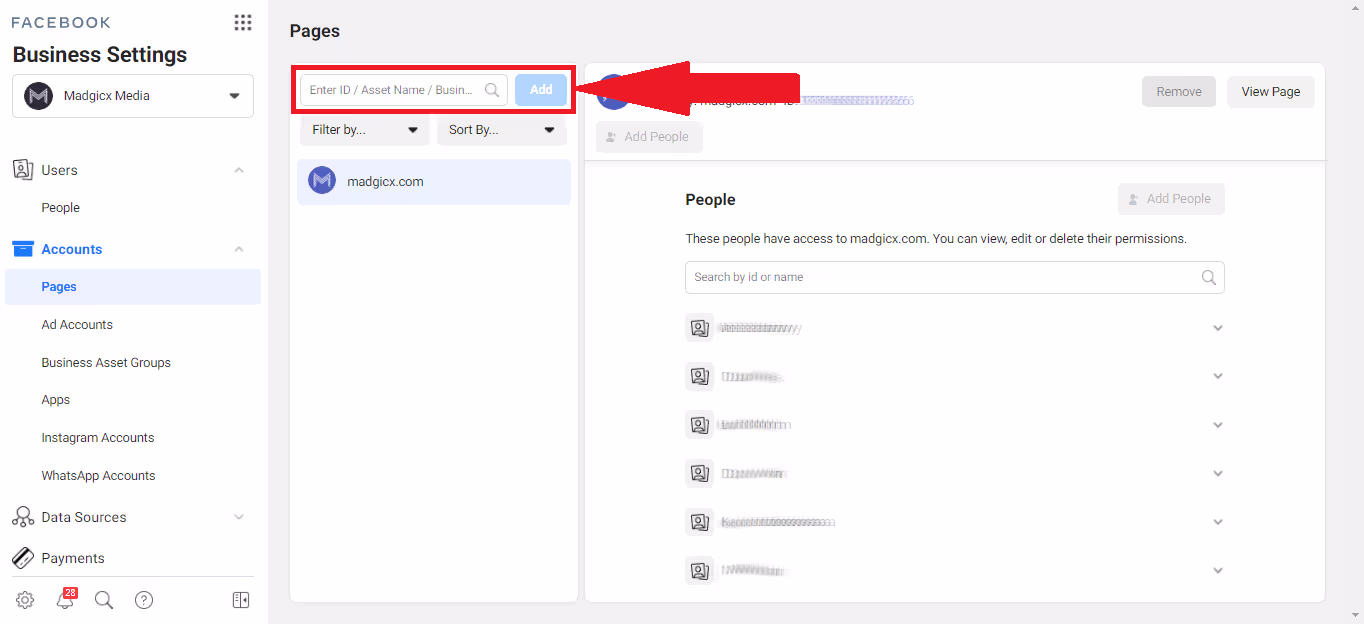Click magnifier icon in the people search field
Viewport: 1364px width, 624px height.
coord(1208,277)
